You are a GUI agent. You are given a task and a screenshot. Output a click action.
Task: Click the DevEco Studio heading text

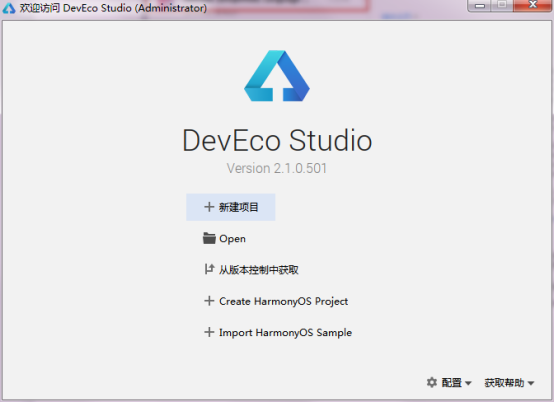coord(277,140)
